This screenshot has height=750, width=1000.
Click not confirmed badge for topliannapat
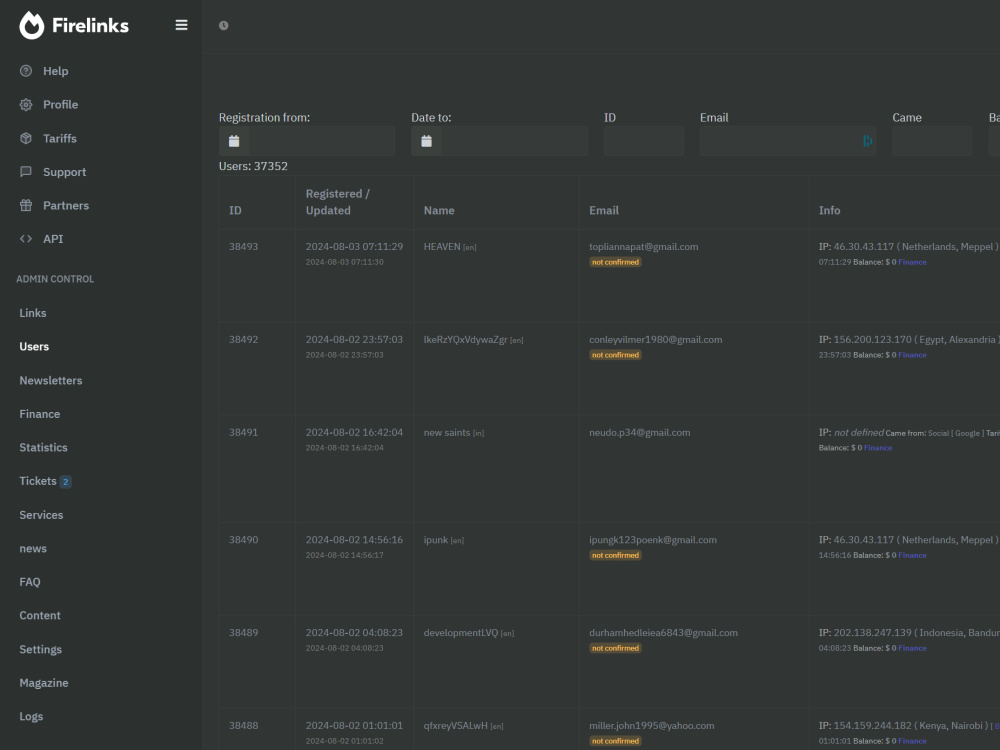click(x=615, y=262)
